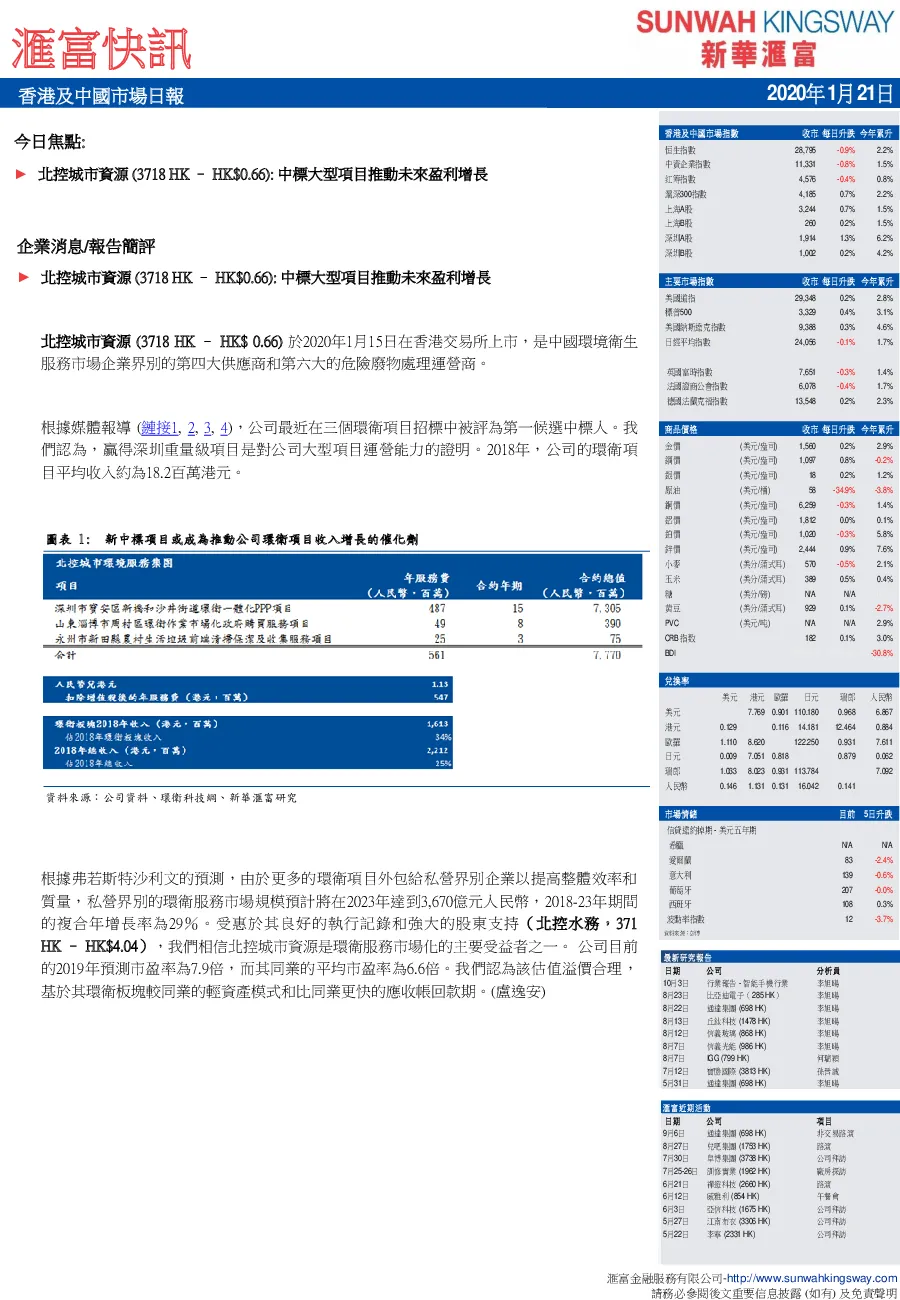
Task: Select the 上海A股 value 3,244
Action: pos(808,209)
